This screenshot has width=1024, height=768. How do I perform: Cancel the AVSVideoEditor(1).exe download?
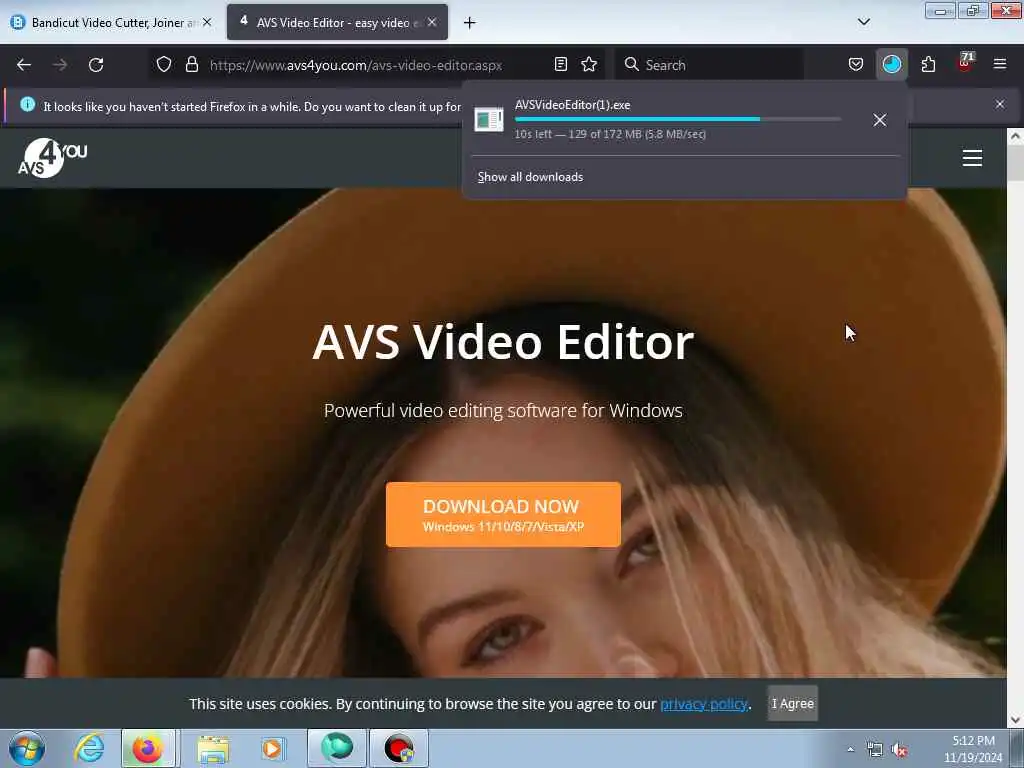pos(880,120)
